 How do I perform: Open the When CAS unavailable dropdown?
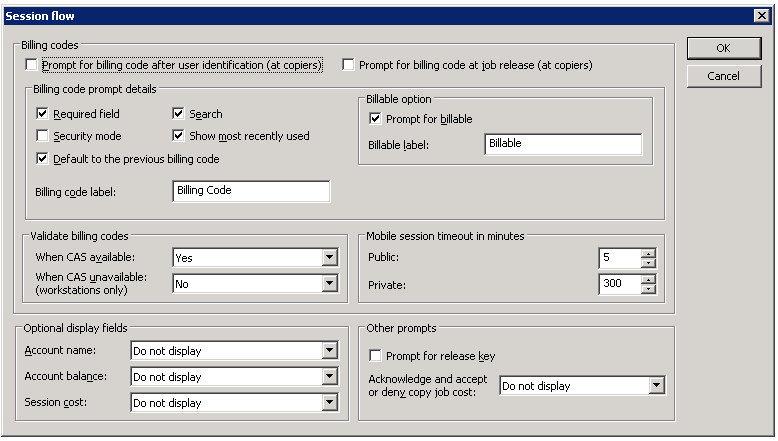coord(330,284)
